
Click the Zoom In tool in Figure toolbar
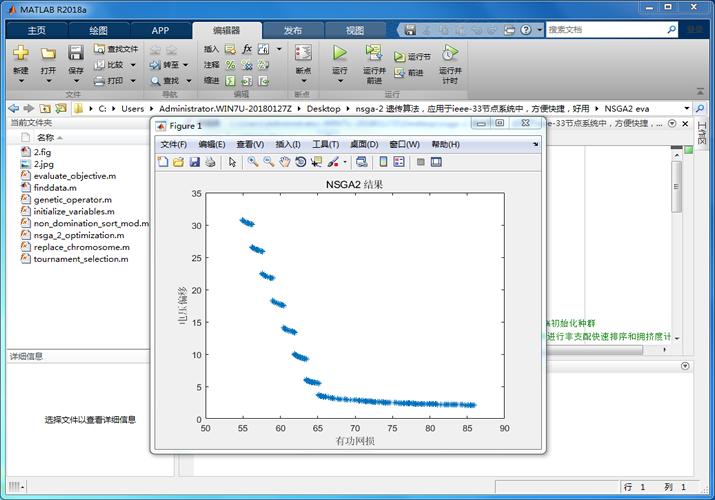253,162
